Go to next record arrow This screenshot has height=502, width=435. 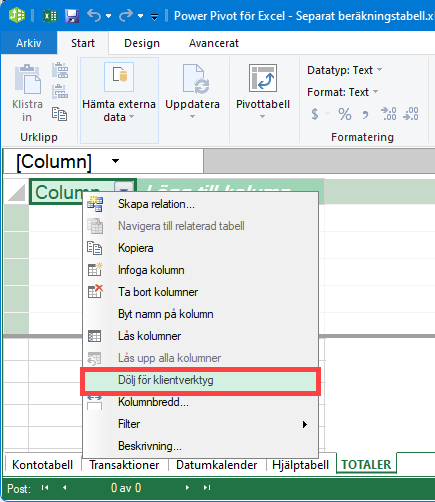pyautogui.click(x=187, y=488)
